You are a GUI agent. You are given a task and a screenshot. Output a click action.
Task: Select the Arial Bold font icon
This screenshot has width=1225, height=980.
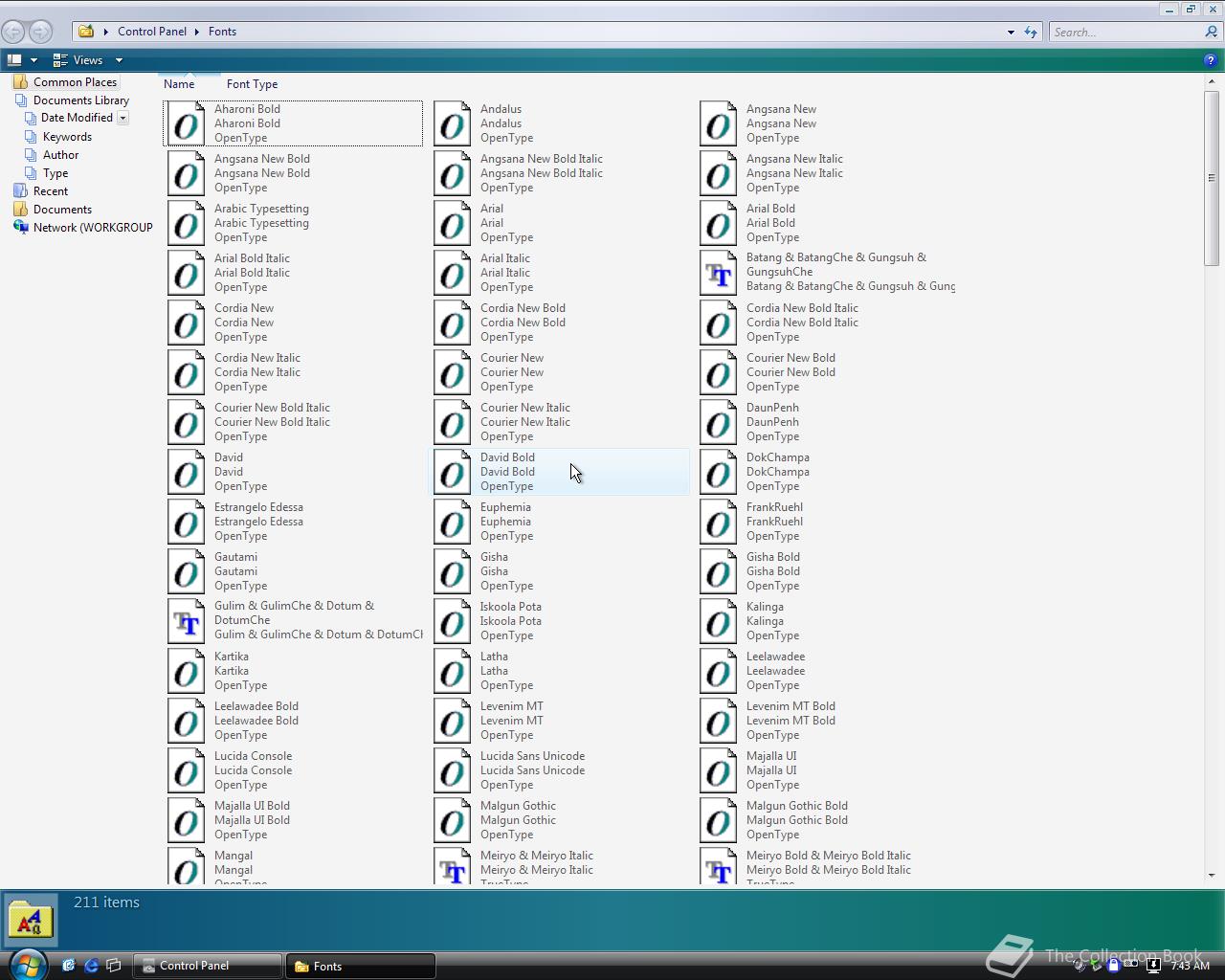(x=719, y=223)
